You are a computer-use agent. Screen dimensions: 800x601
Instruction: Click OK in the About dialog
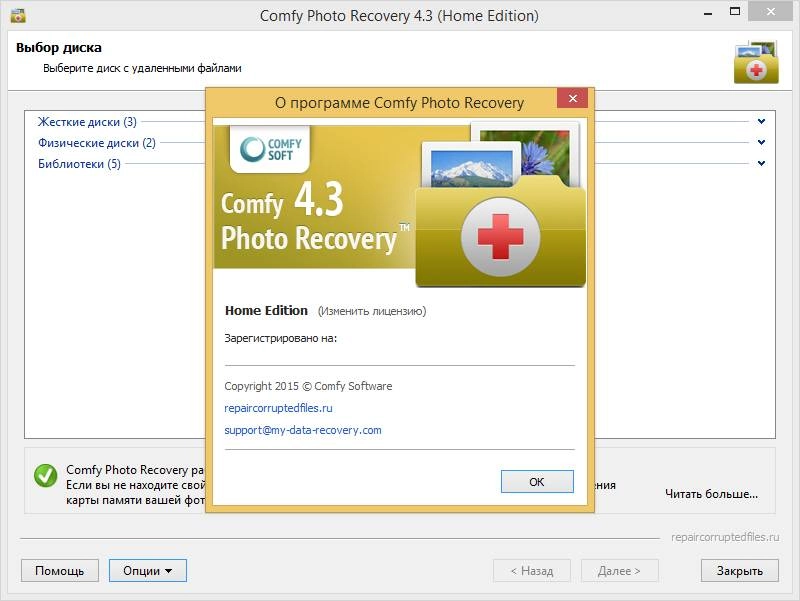(x=537, y=482)
